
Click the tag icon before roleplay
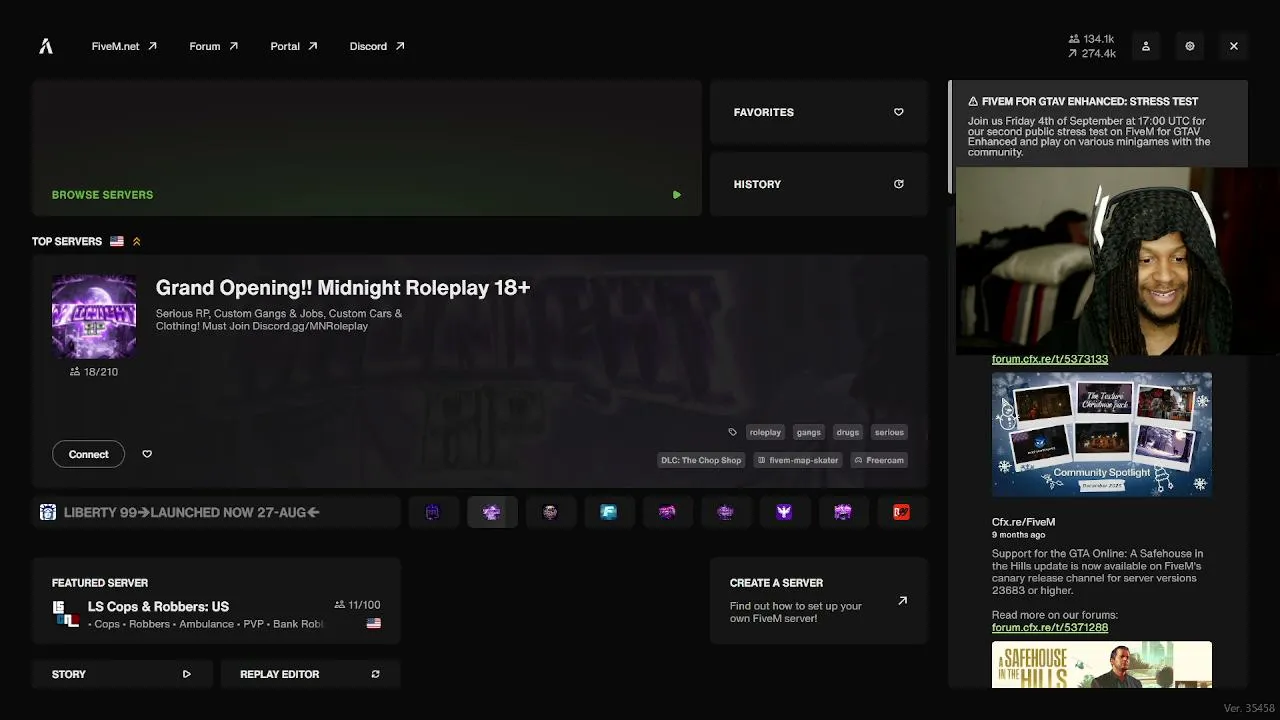click(x=732, y=432)
